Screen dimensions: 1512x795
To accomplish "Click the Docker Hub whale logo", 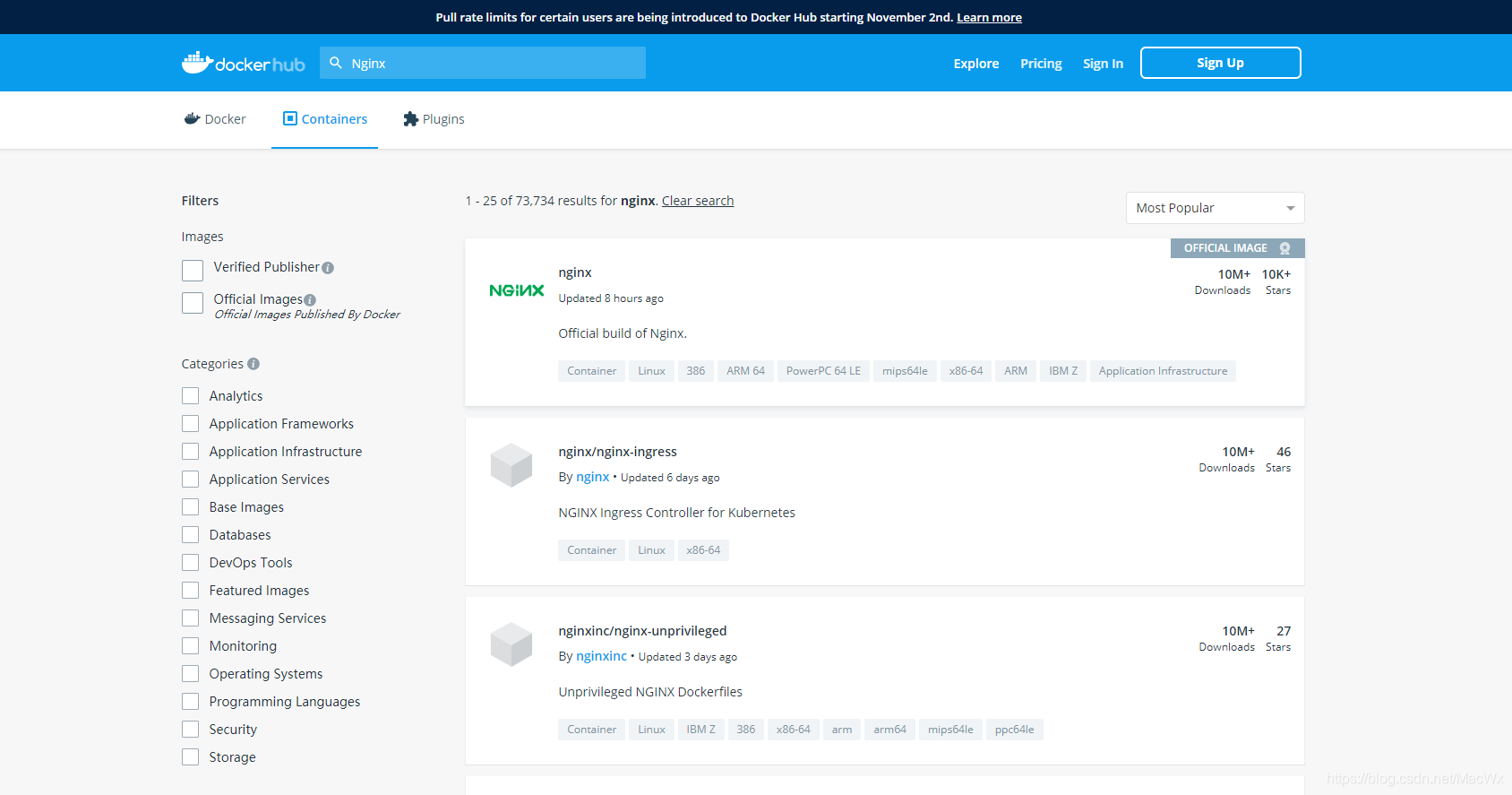I will 244,63.
